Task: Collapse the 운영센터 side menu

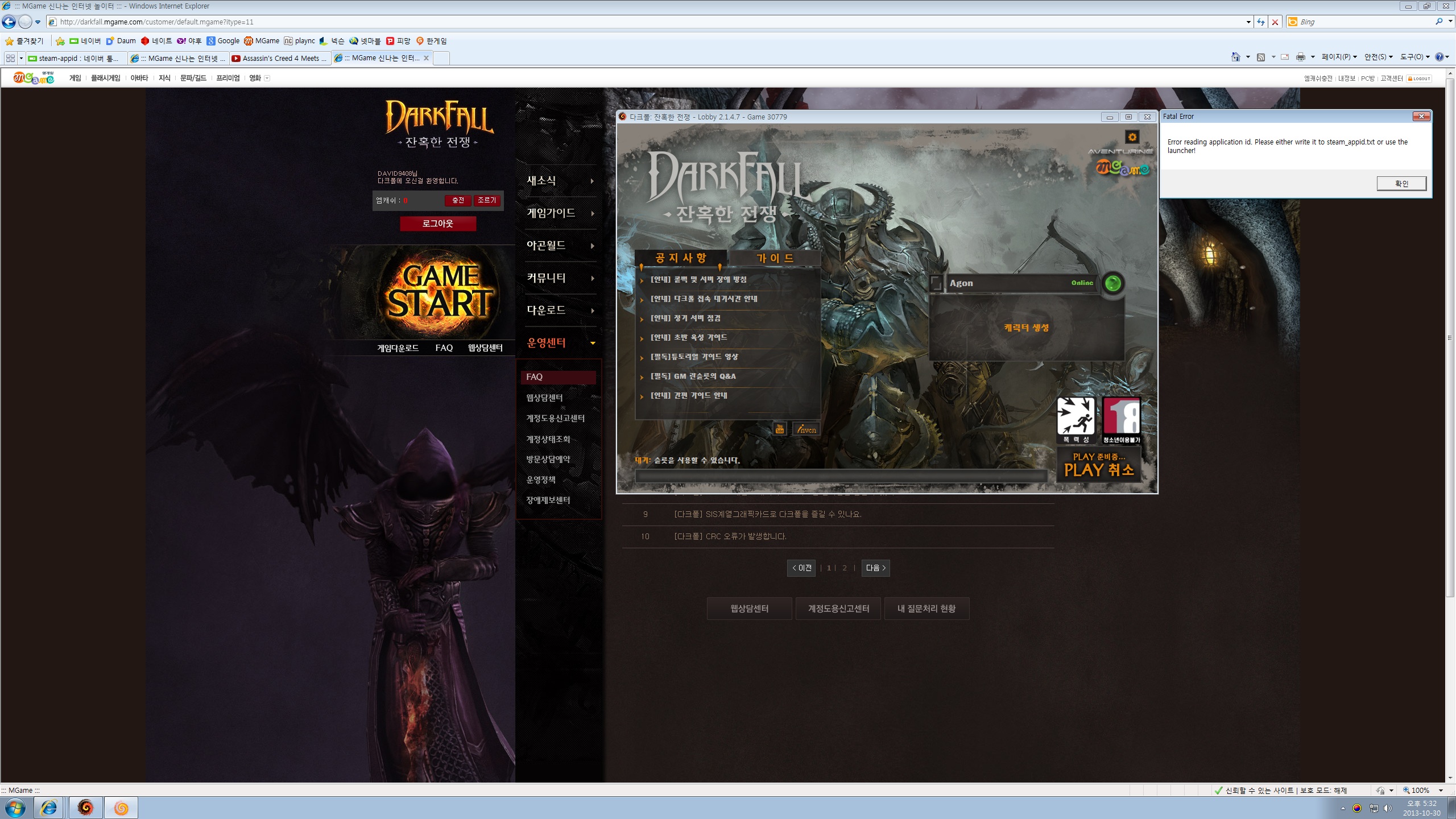Action: click(561, 343)
